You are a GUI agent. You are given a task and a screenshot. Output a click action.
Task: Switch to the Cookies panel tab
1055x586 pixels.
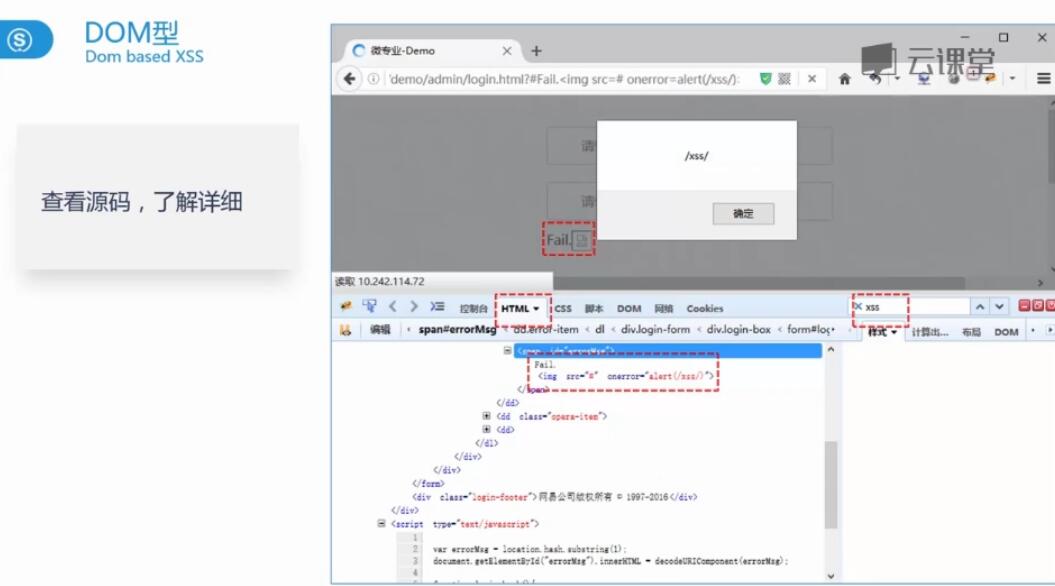point(704,309)
